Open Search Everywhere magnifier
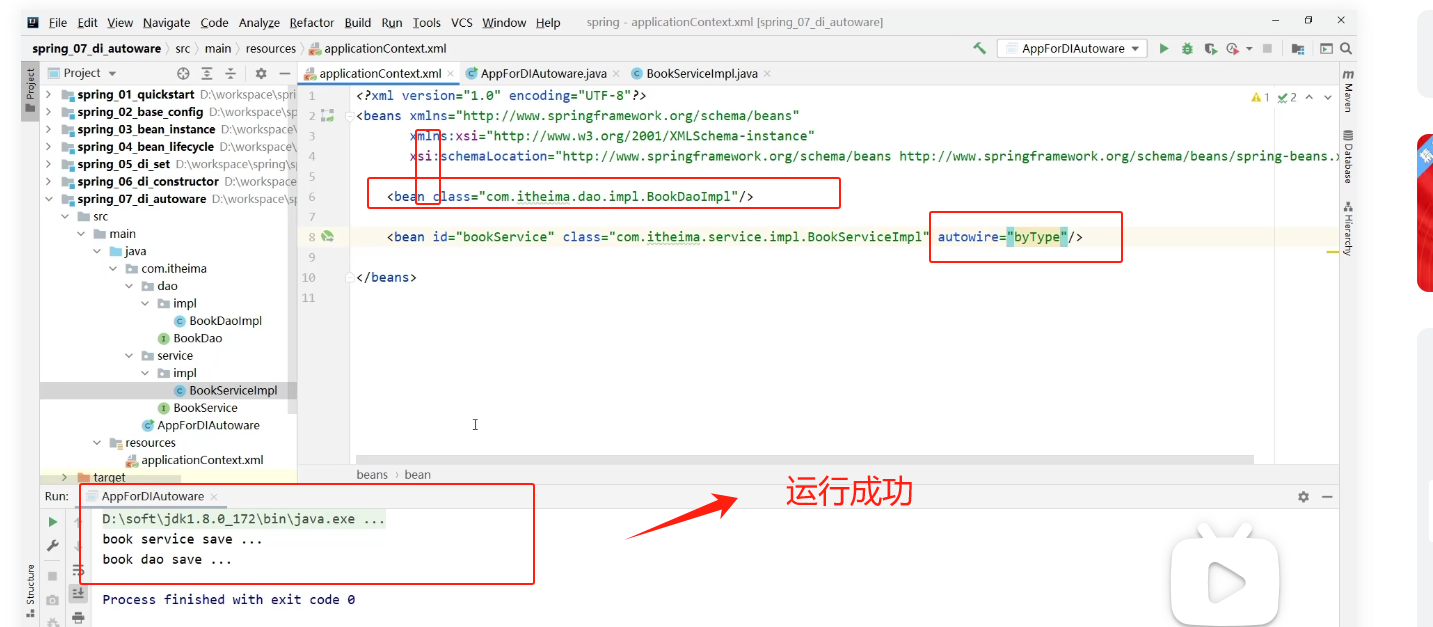The image size is (1433, 627). pos(1347,48)
